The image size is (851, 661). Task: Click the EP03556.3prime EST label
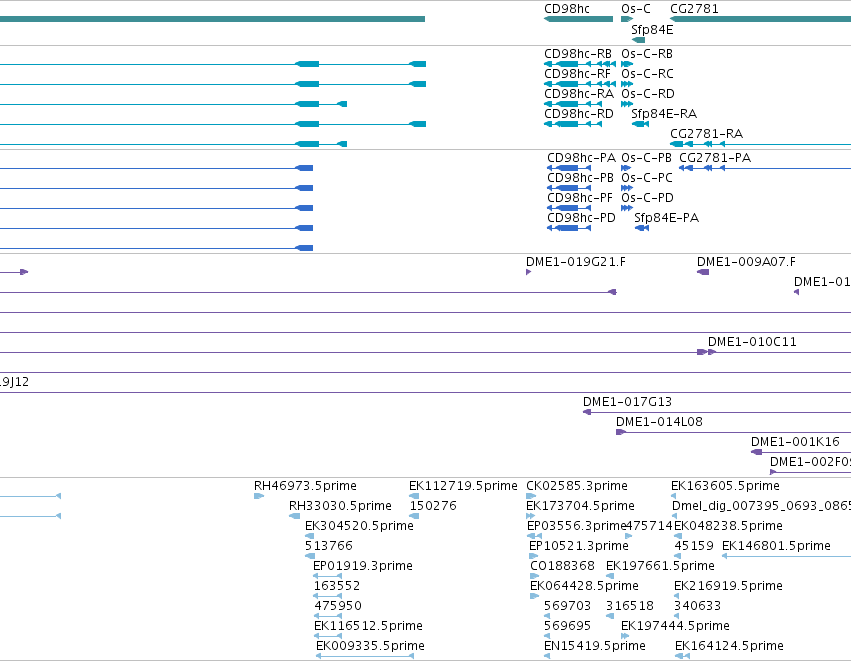tap(576, 526)
